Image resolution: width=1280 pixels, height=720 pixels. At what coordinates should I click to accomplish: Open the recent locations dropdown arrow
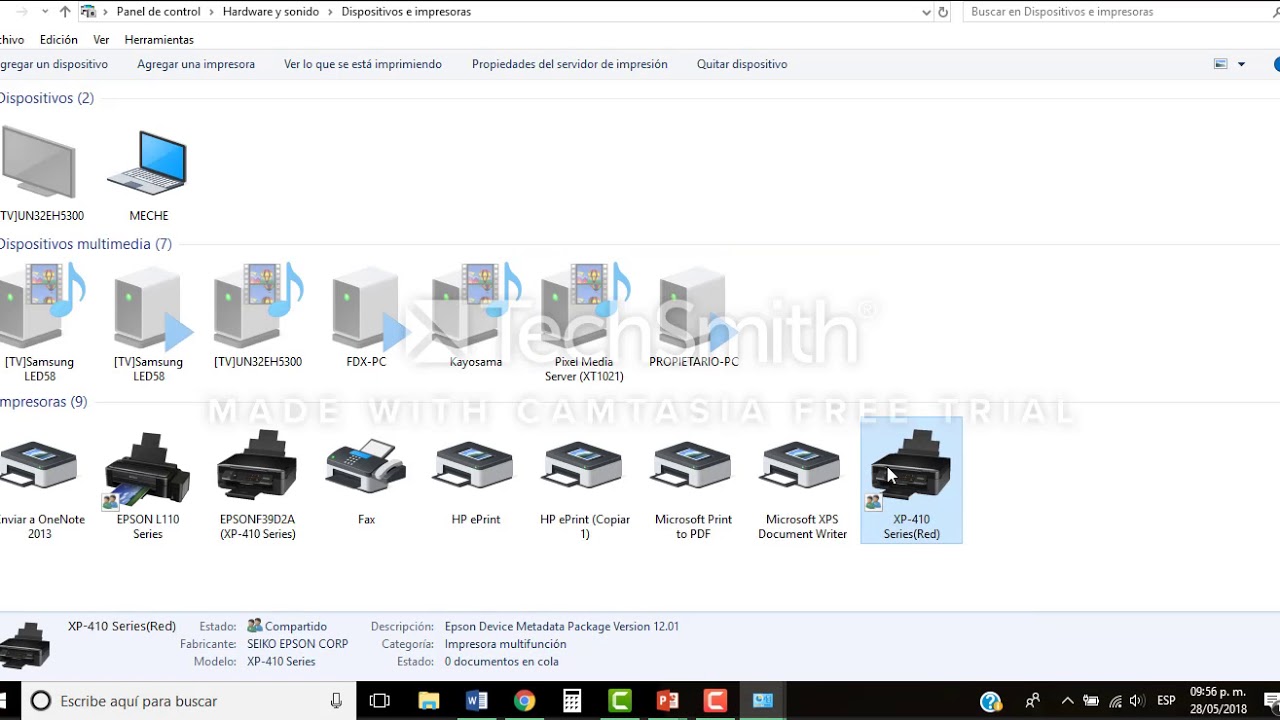pos(45,12)
